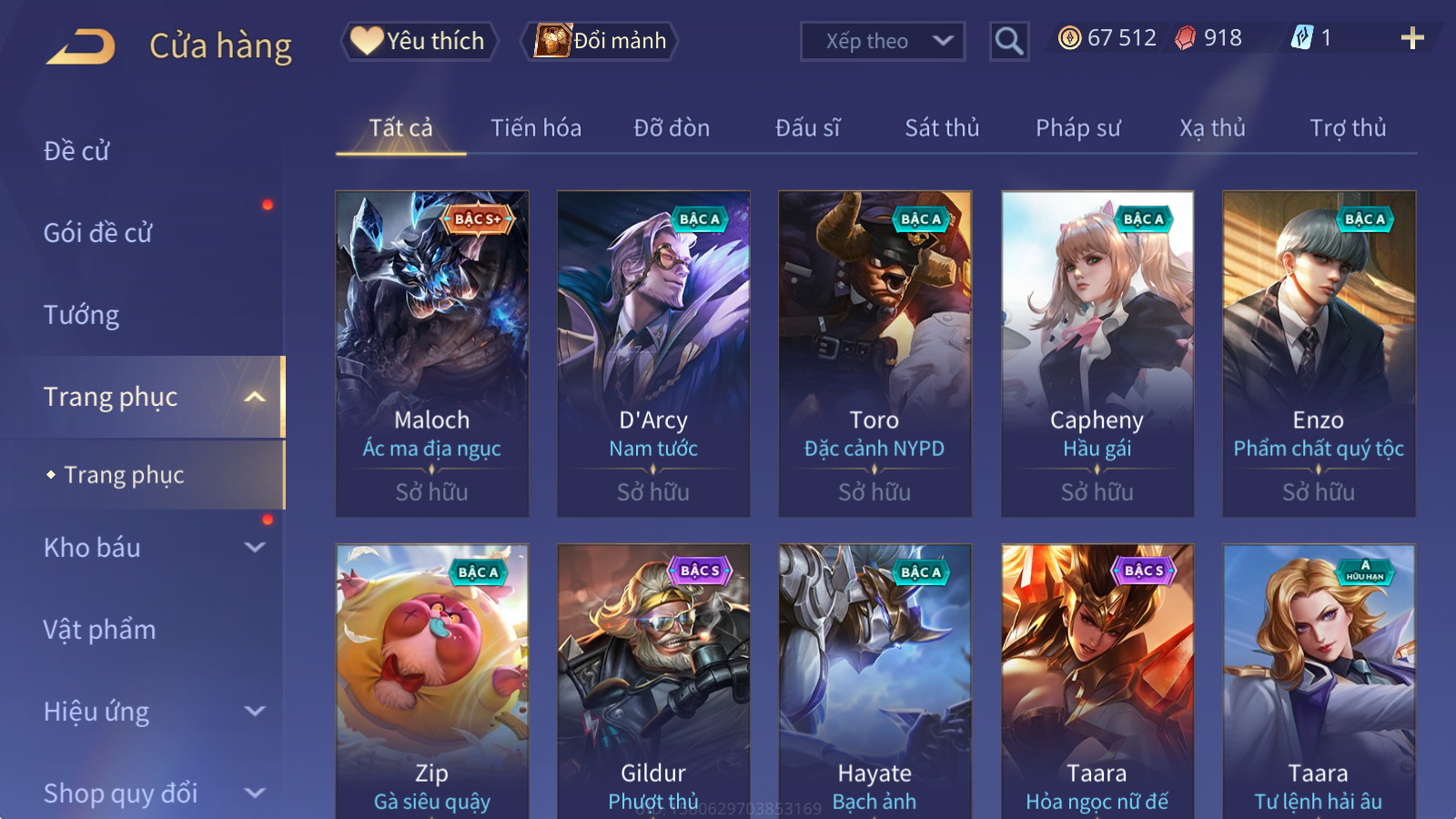This screenshot has height=819, width=1456.
Task: Open the Enzo Phẩm chất quý tộc skin
Action: click(x=1319, y=354)
